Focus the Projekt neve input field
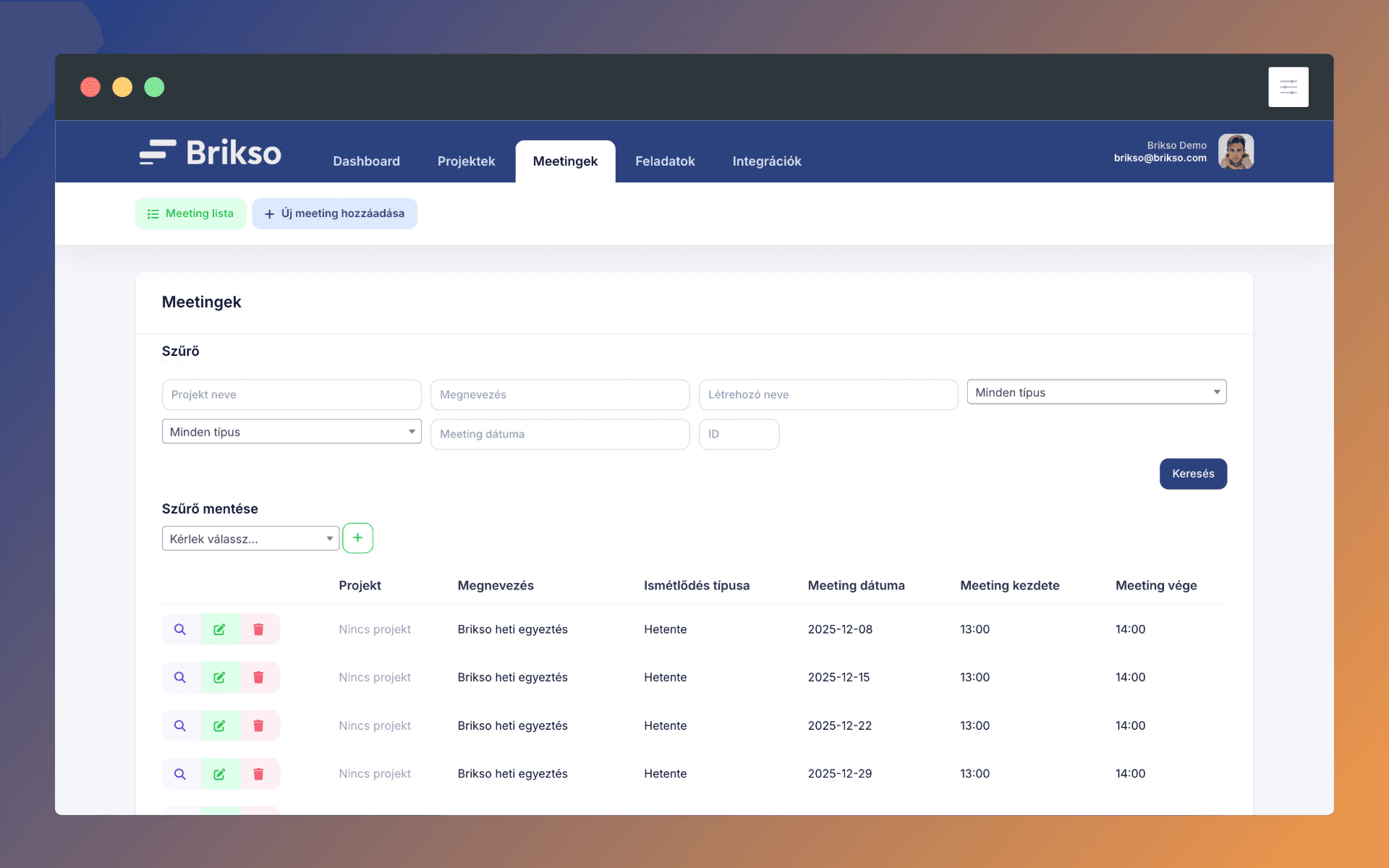 pyautogui.click(x=292, y=395)
